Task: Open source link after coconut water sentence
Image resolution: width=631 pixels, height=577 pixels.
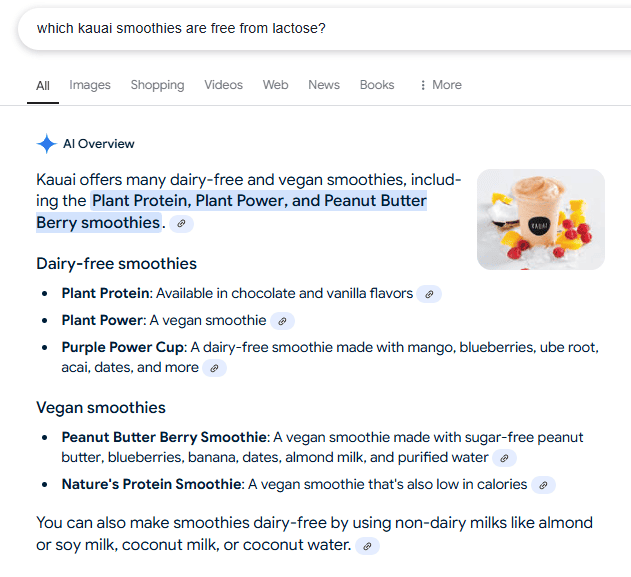Action: pos(368,546)
